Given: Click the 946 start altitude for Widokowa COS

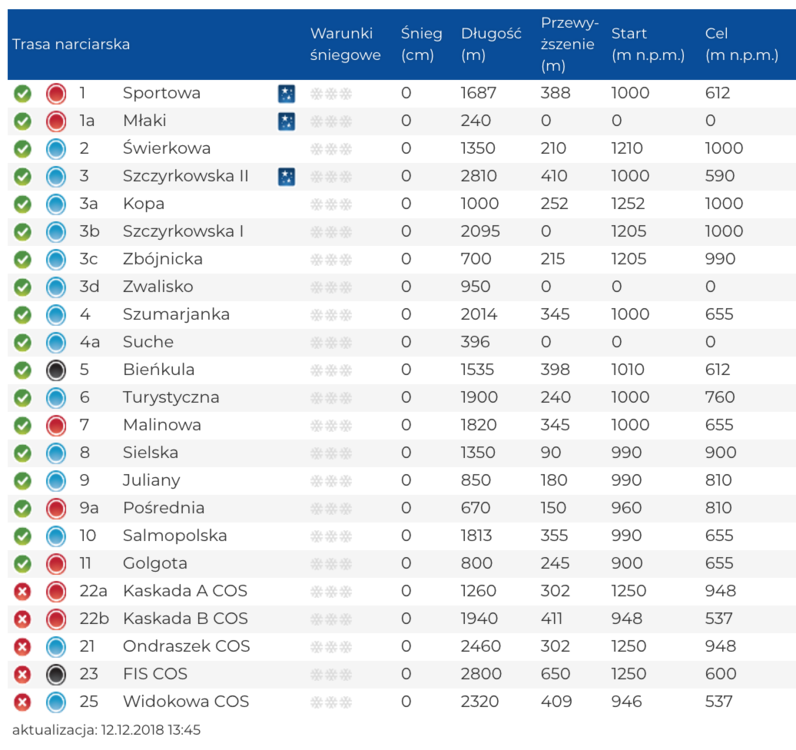Looking at the screenshot, I should (x=626, y=702).
